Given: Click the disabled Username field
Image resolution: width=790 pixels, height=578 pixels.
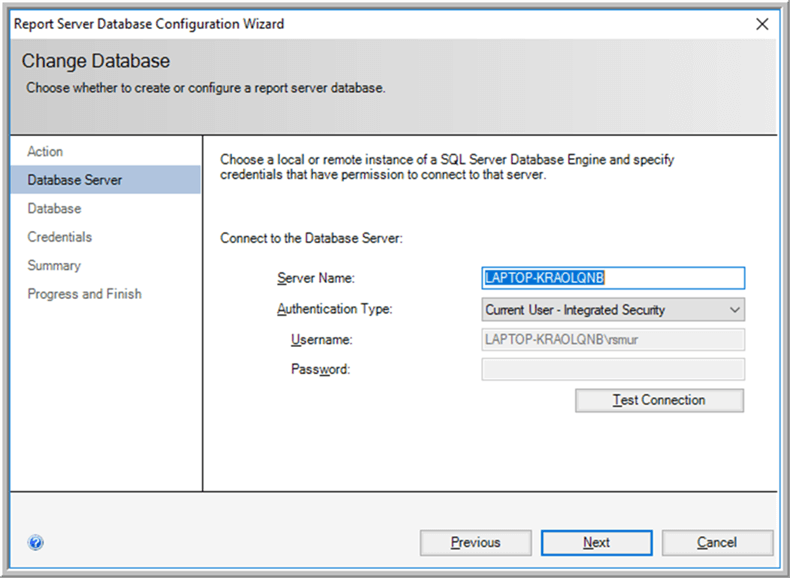Looking at the screenshot, I should pos(613,340).
